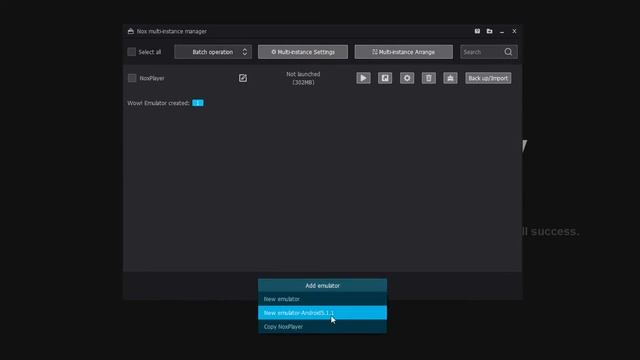Select New emulator-Android5.1.1 option

click(322, 313)
